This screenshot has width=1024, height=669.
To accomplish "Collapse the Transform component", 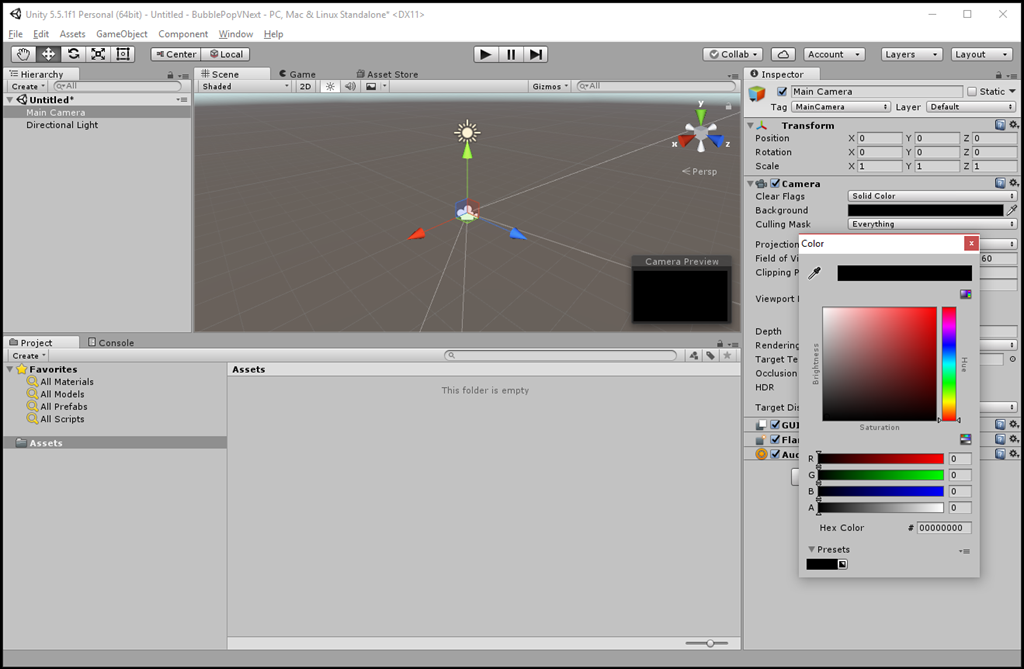I will [x=750, y=125].
